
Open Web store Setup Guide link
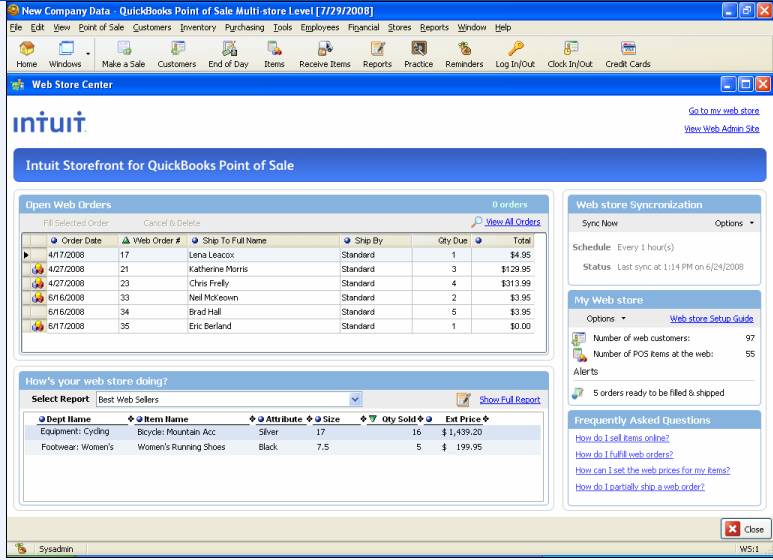[x=711, y=319]
